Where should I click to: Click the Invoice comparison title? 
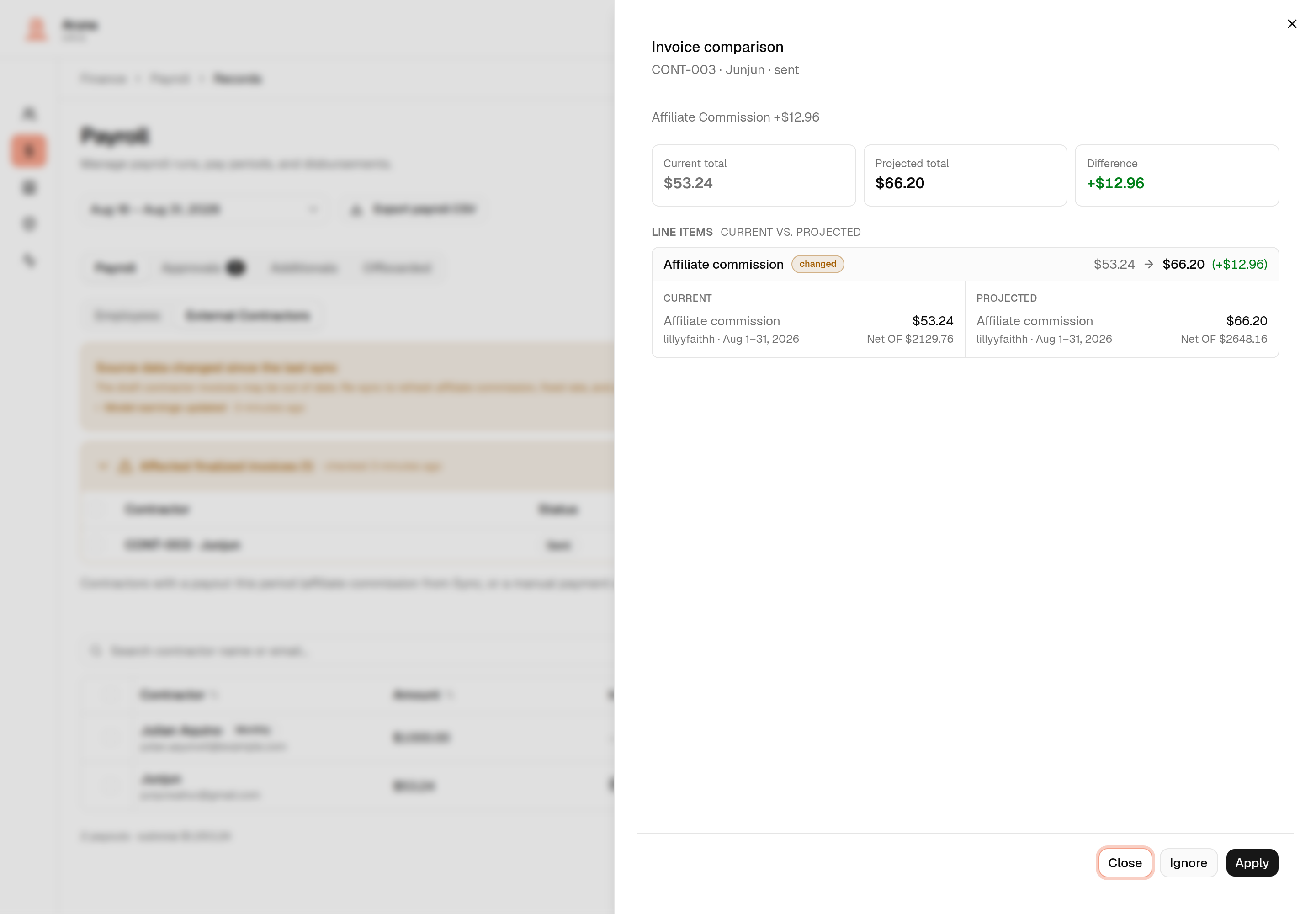(717, 47)
